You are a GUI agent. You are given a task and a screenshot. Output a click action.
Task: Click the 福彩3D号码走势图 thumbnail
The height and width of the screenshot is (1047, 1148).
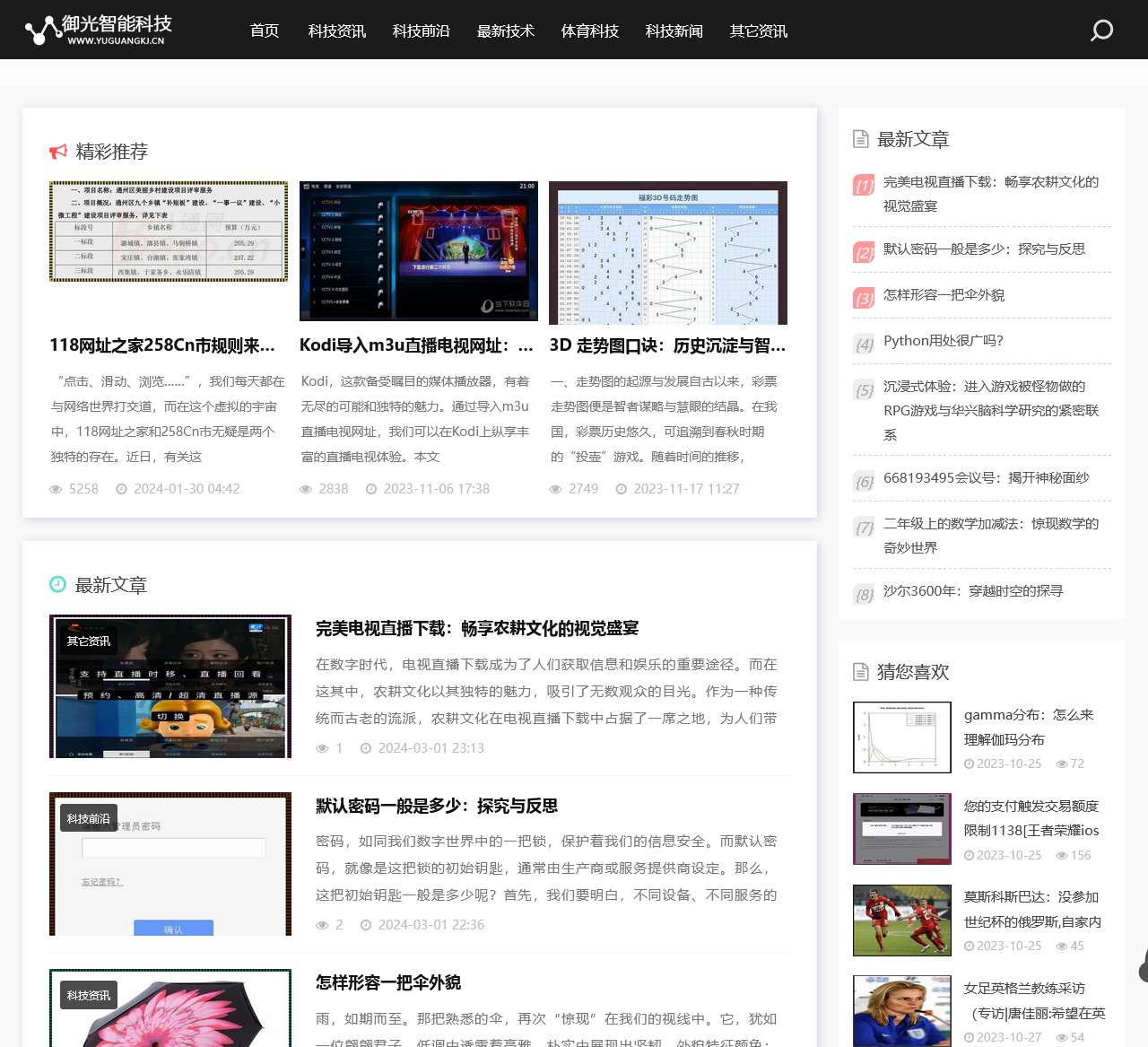[x=668, y=253]
